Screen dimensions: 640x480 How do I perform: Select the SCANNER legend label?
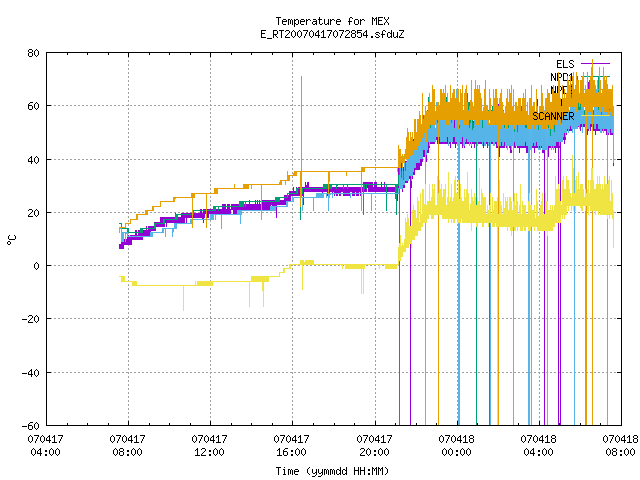[x=553, y=116]
